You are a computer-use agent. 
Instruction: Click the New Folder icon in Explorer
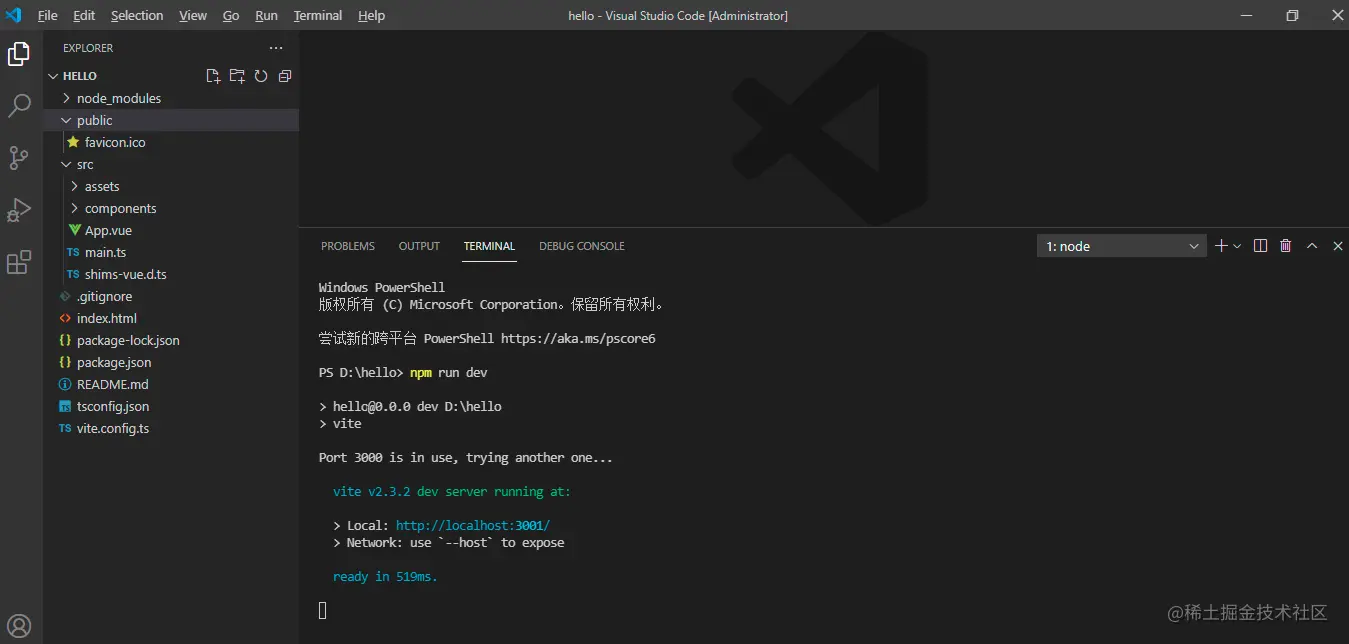(x=237, y=76)
